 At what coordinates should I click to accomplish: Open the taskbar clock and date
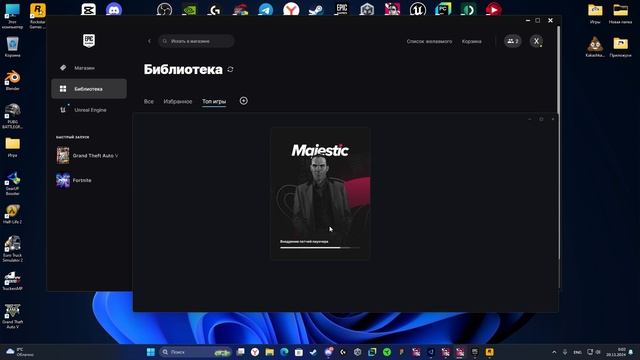pos(616,352)
